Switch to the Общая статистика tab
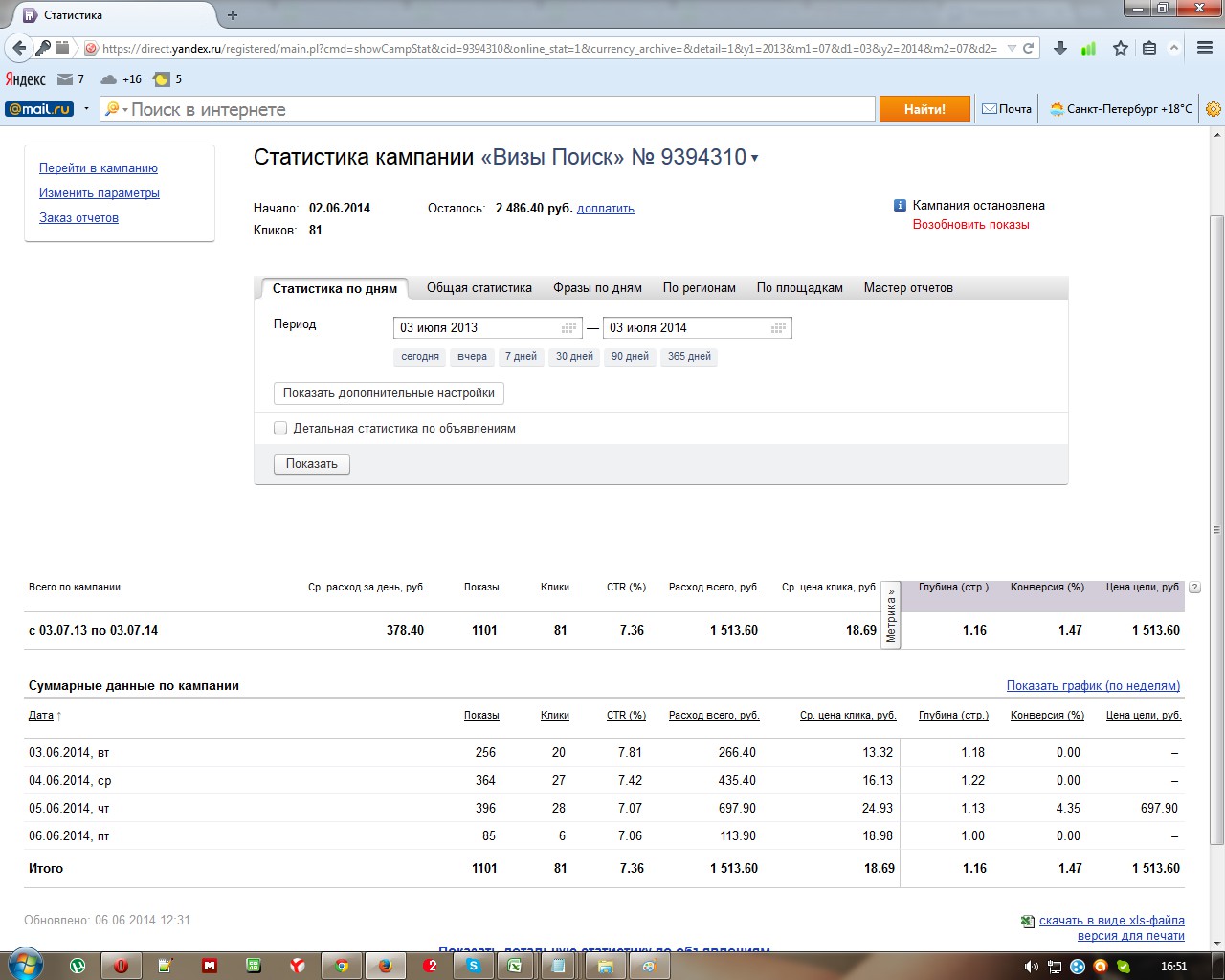Viewport: 1225px width, 980px height. 479,288
